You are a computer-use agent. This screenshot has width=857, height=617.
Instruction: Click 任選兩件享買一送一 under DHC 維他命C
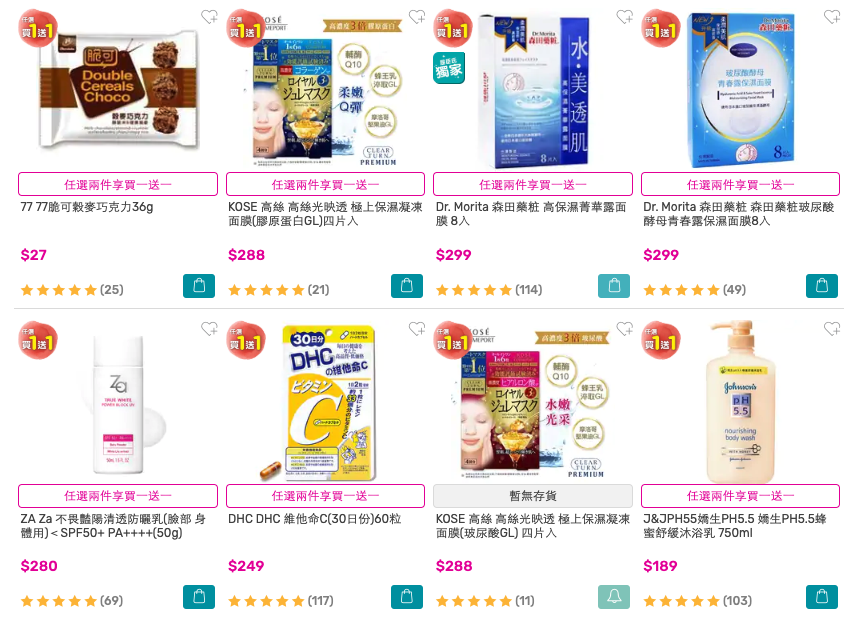(x=325, y=496)
